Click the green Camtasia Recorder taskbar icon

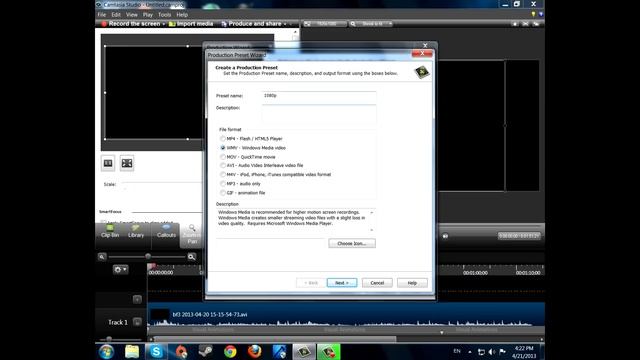329,351
